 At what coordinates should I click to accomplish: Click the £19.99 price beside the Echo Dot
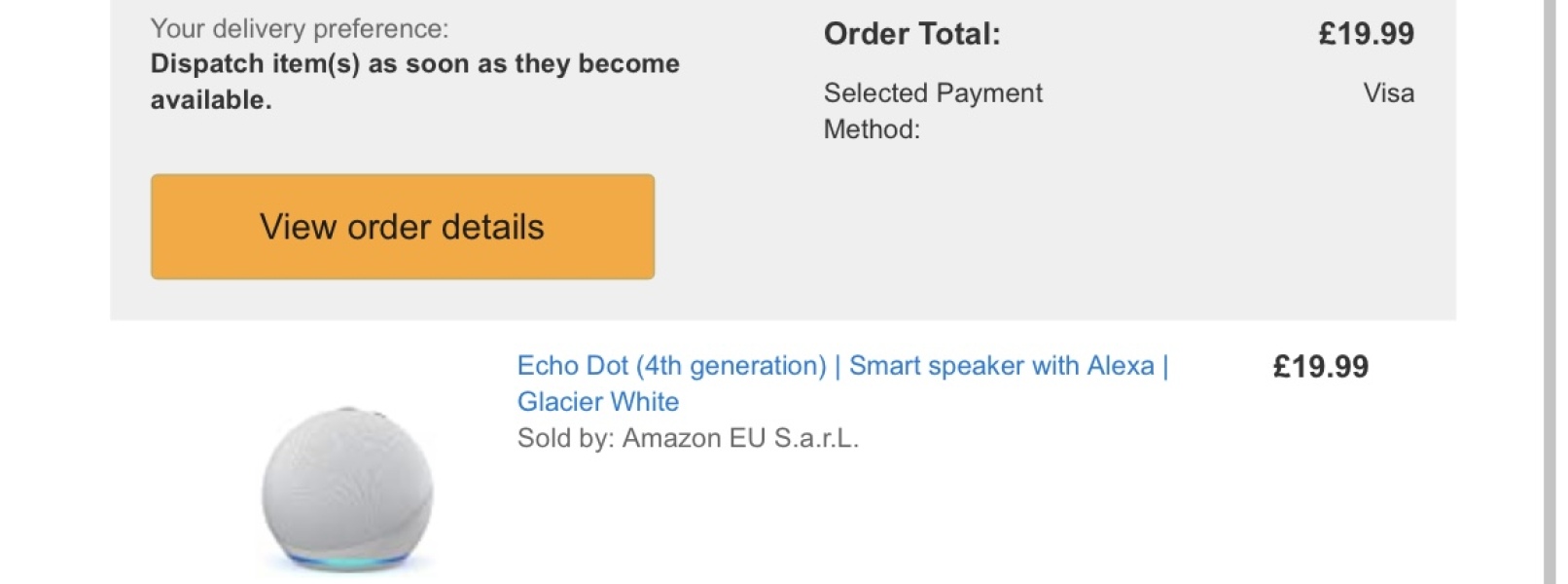pos(1320,367)
